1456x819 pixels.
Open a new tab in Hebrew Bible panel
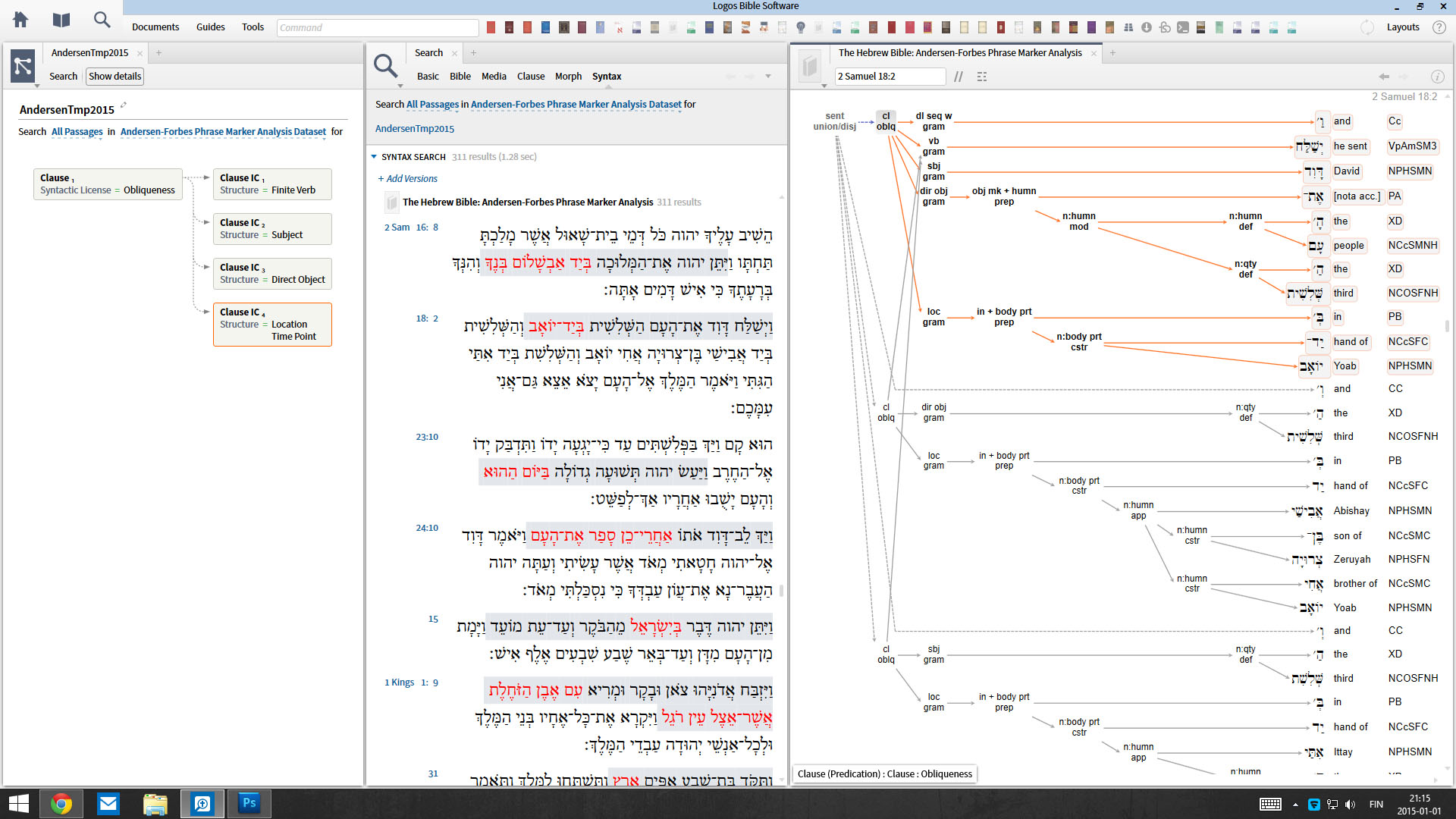click(1112, 53)
